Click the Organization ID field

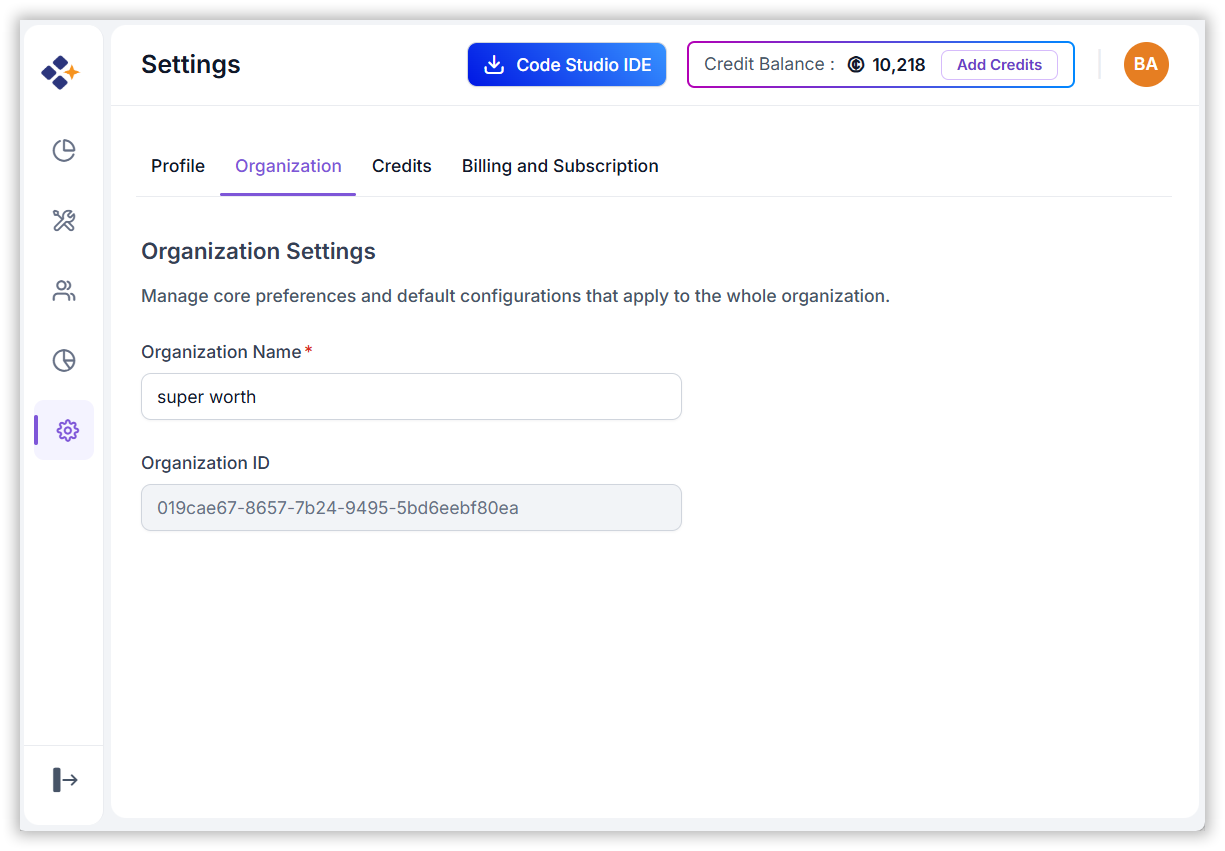pyautogui.click(x=411, y=508)
